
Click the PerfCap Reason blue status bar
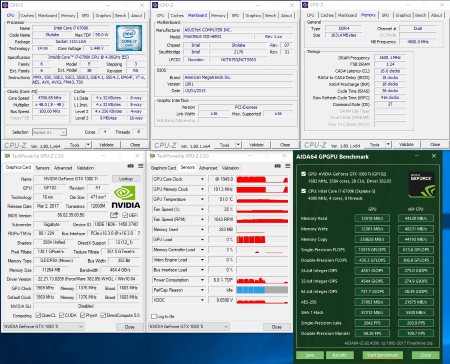pyautogui.click(x=251, y=290)
